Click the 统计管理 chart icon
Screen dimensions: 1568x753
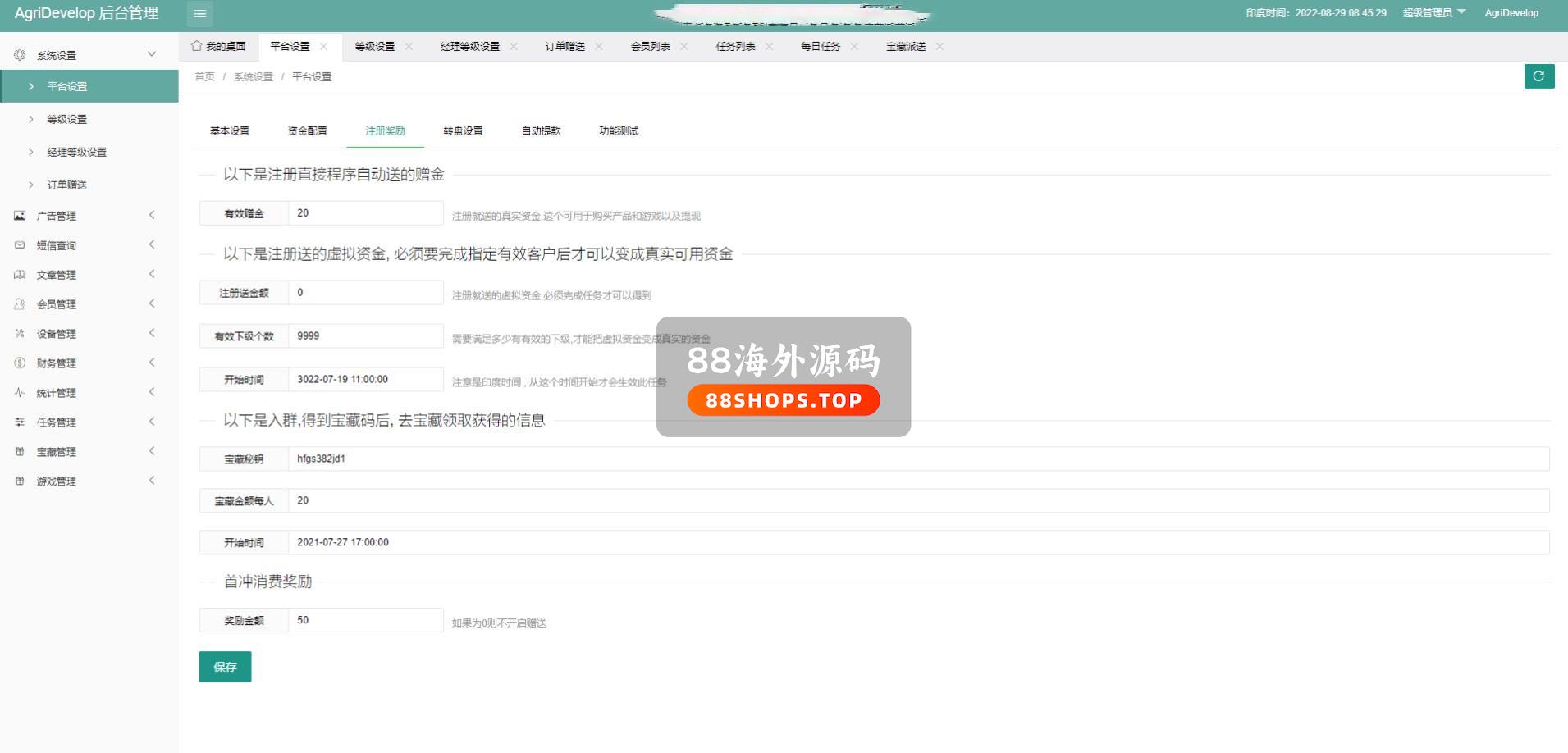pyautogui.click(x=20, y=393)
